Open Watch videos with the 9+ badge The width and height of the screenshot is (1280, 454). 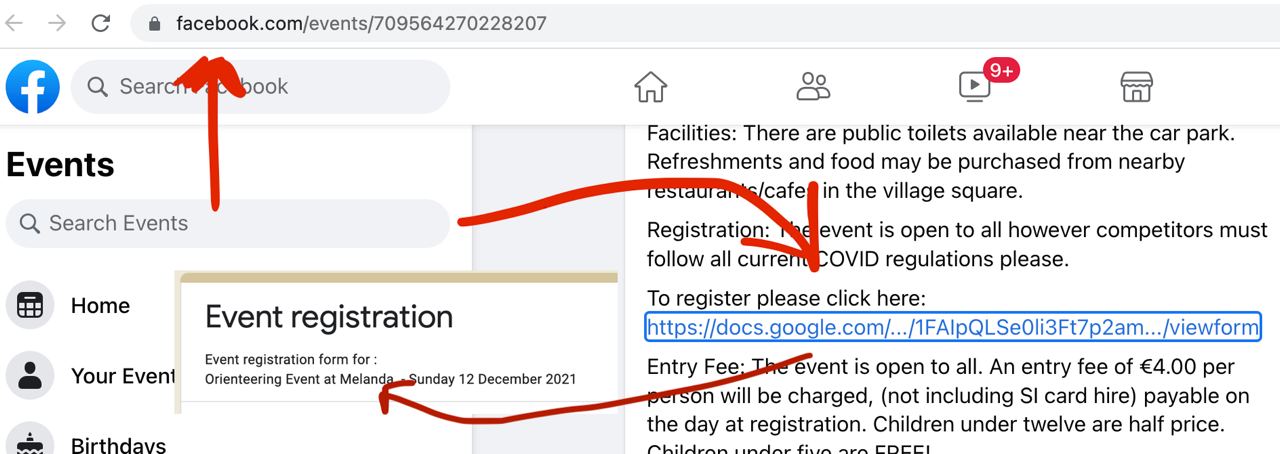tap(975, 87)
